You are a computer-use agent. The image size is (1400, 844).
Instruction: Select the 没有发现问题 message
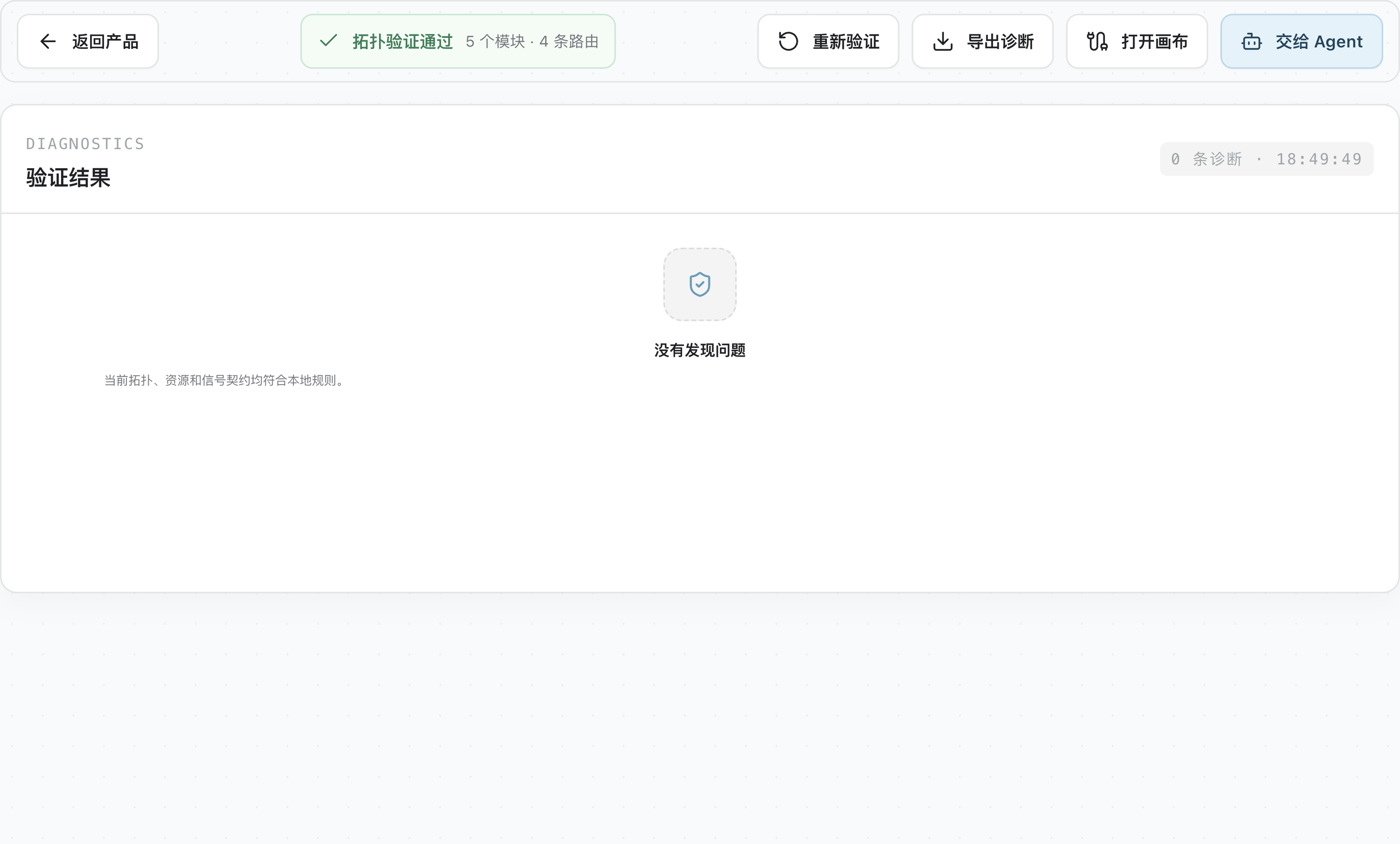700,350
